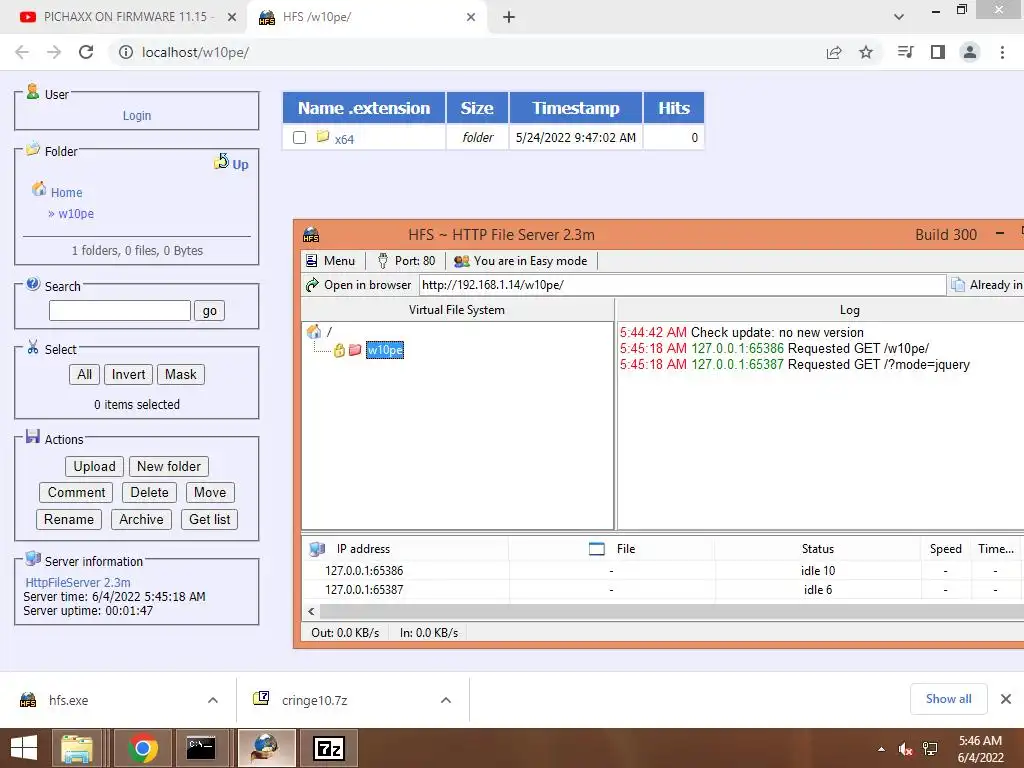This screenshot has height=768, width=1024.
Task: Click the Rename action button
Action: coord(69,519)
